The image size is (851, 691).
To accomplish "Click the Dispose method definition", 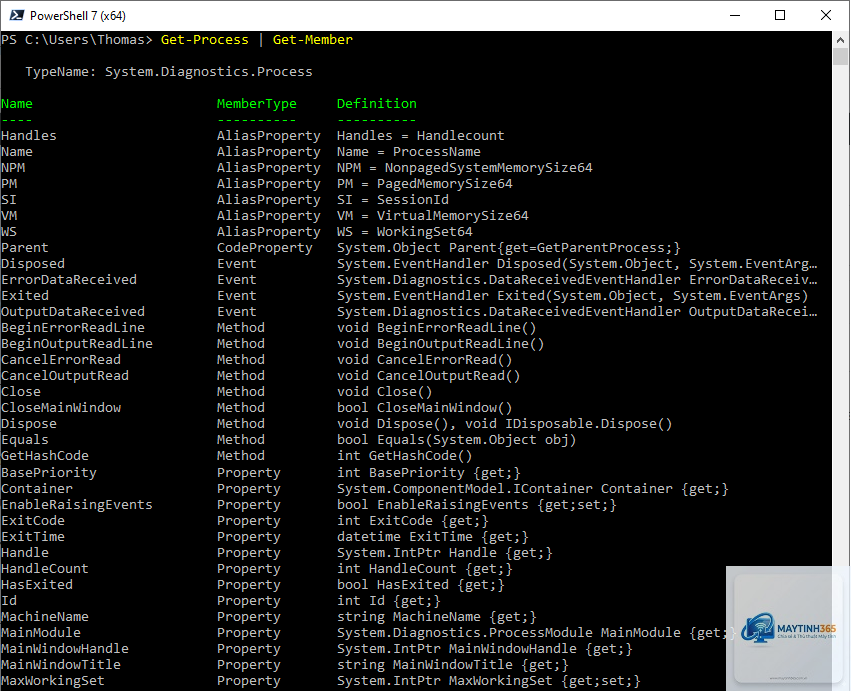I will tap(504, 424).
